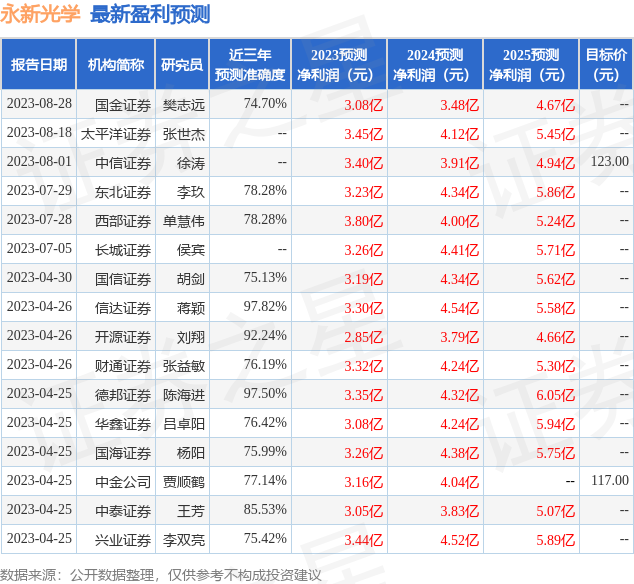The image size is (634, 584).
Task: Click 3.80亿 in 西部证券 row
Action: pyautogui.click(x=363, y=221)
